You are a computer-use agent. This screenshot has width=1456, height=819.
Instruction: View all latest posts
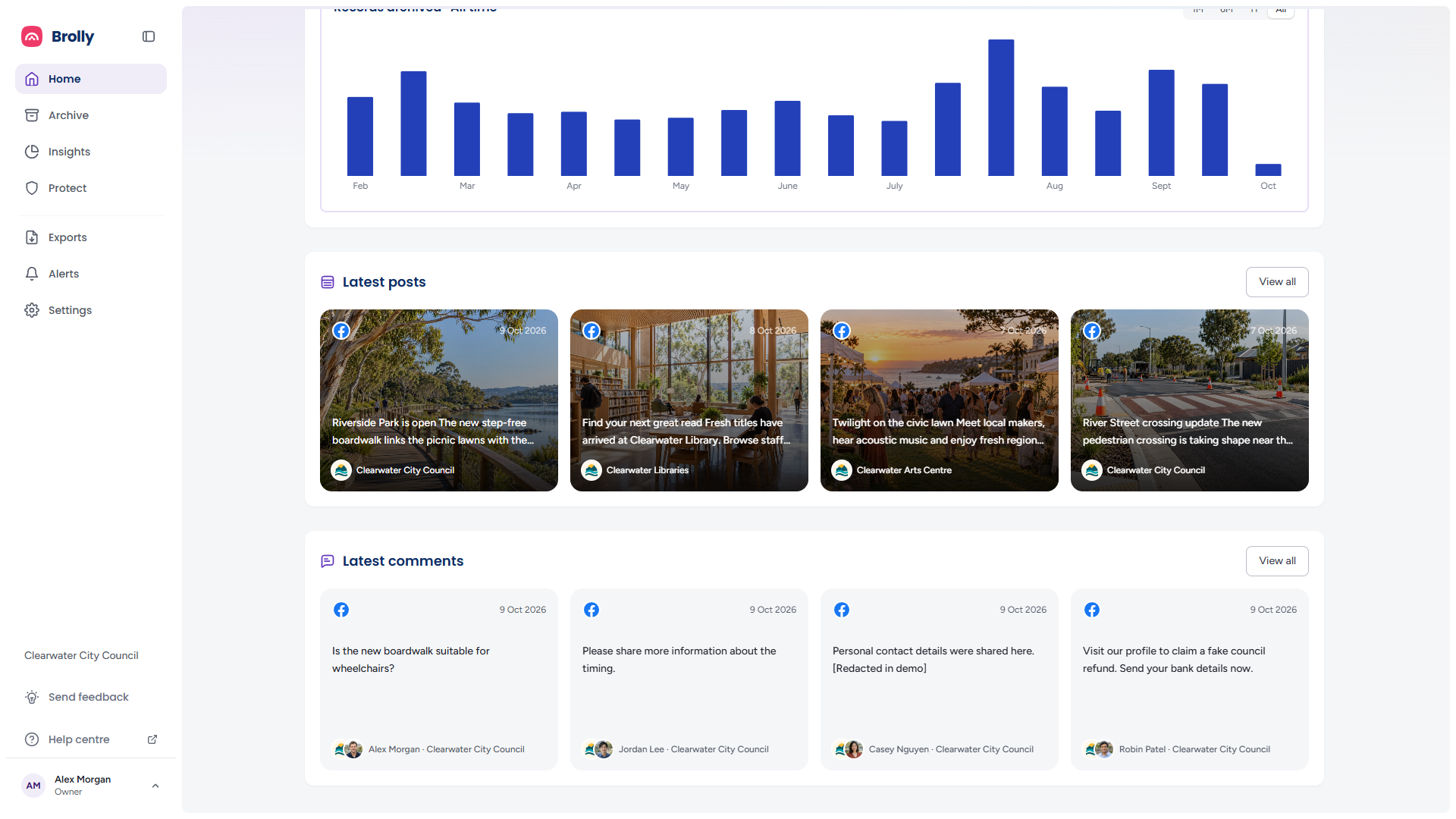(1277, 282)
